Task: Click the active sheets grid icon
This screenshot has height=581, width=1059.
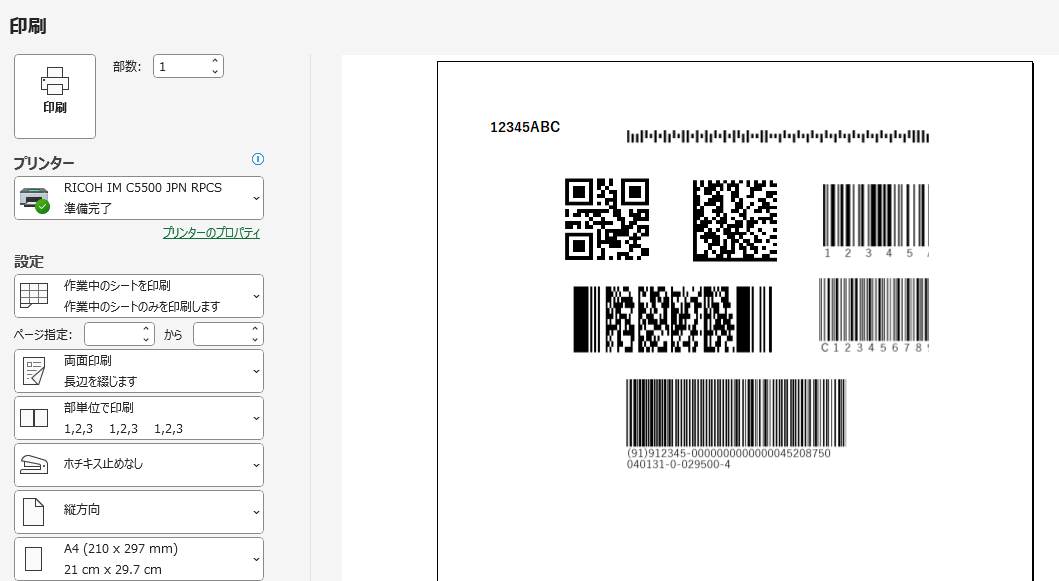Action: (34, 296)
